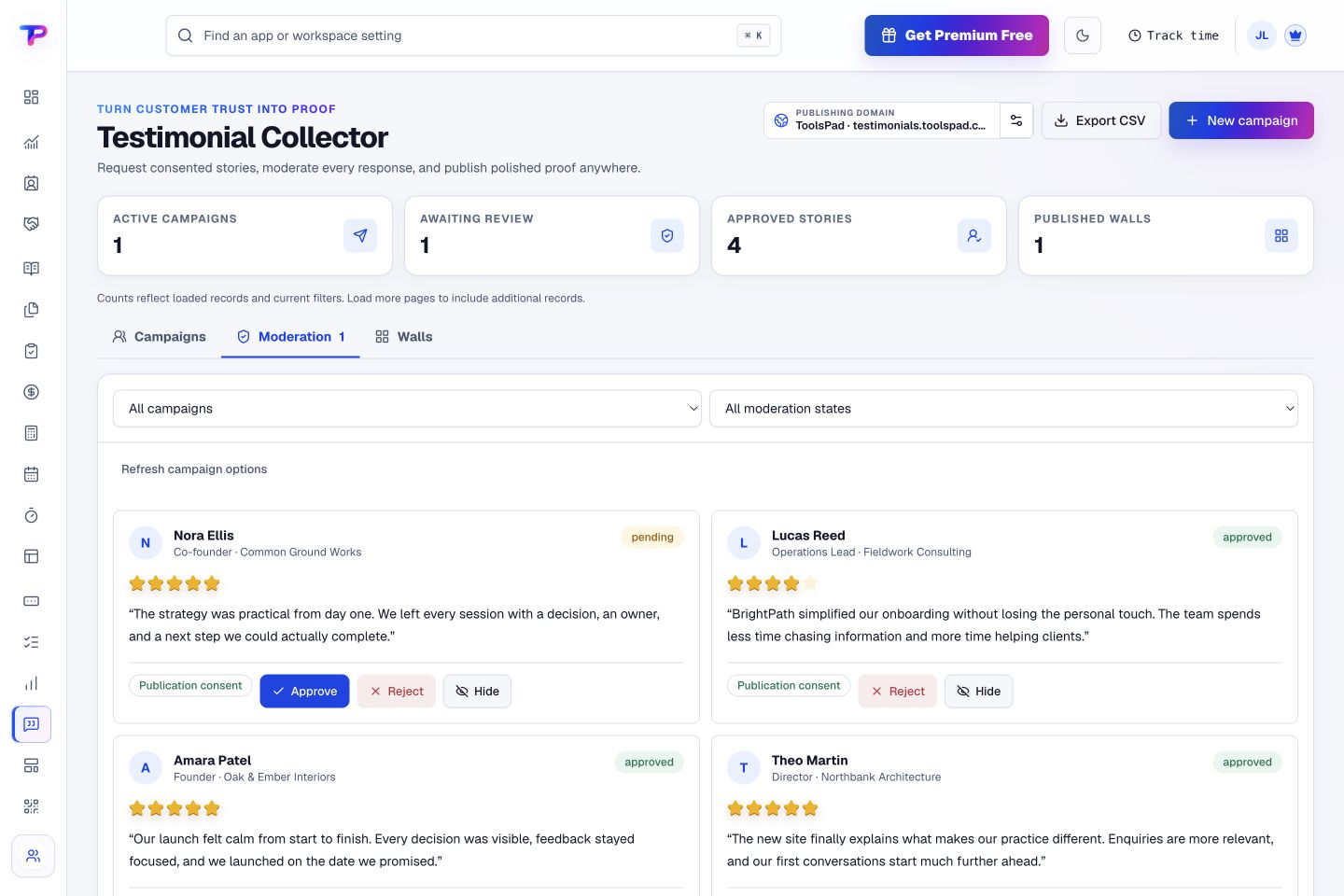
Task: Open the dollar coin icon in sidebar
Action: click(31, 392)
